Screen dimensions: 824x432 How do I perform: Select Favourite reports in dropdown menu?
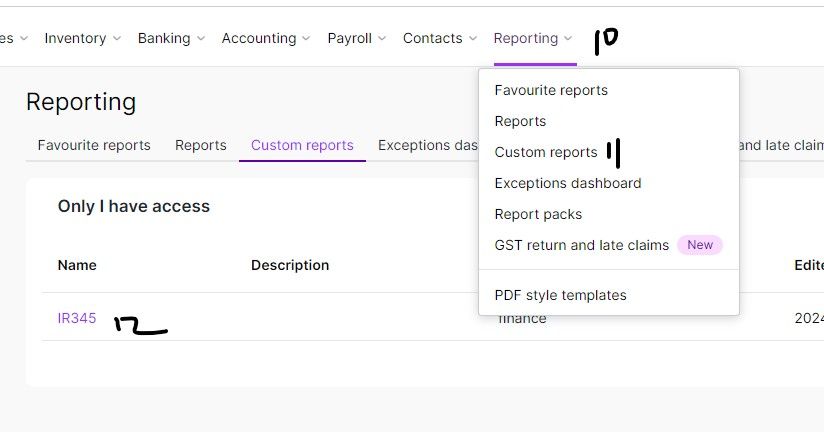pyautogui.click(x=551, y=90)
